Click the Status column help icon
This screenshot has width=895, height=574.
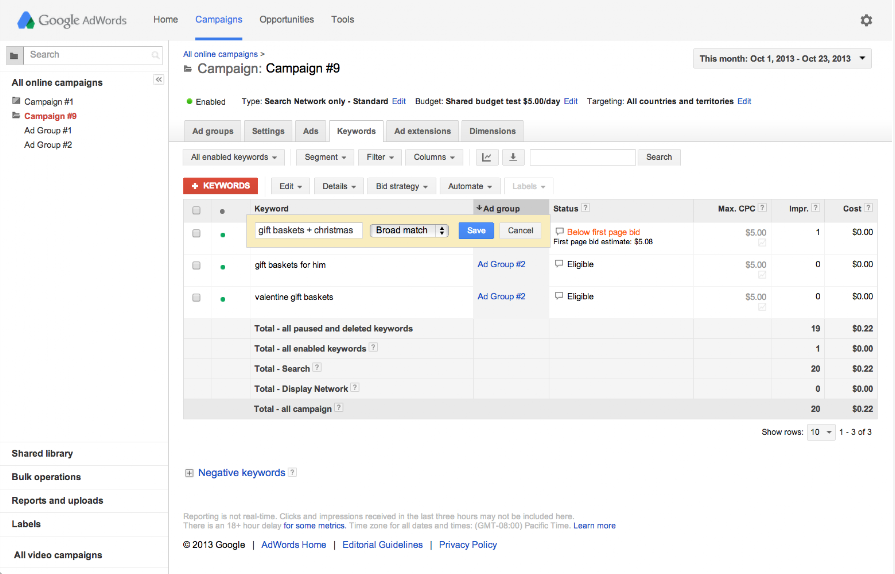[x=586, y=209]
